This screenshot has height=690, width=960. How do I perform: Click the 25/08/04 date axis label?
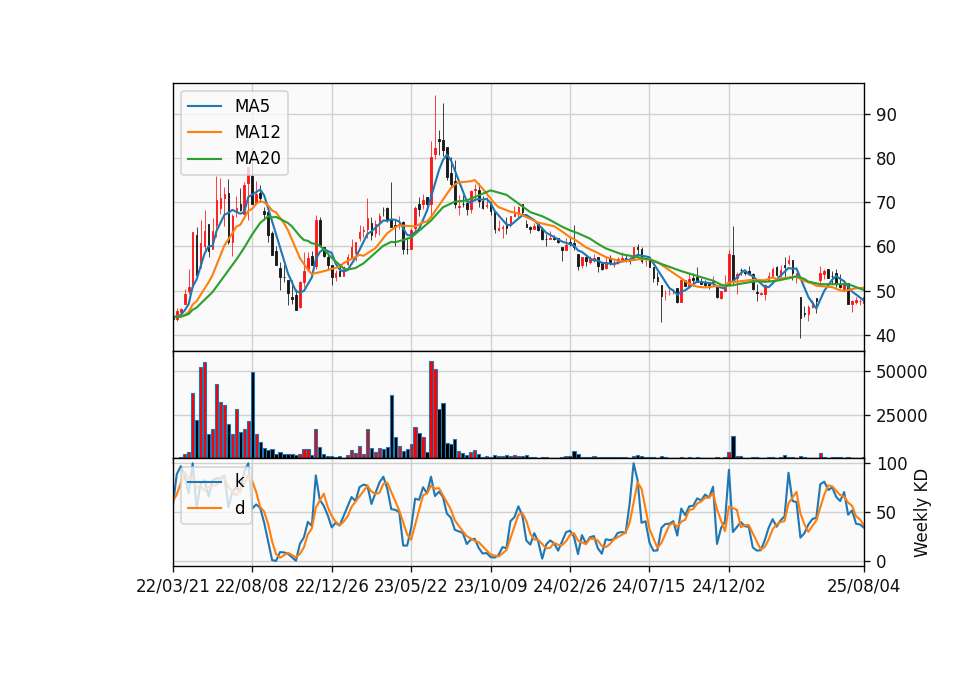coord(863,586)
